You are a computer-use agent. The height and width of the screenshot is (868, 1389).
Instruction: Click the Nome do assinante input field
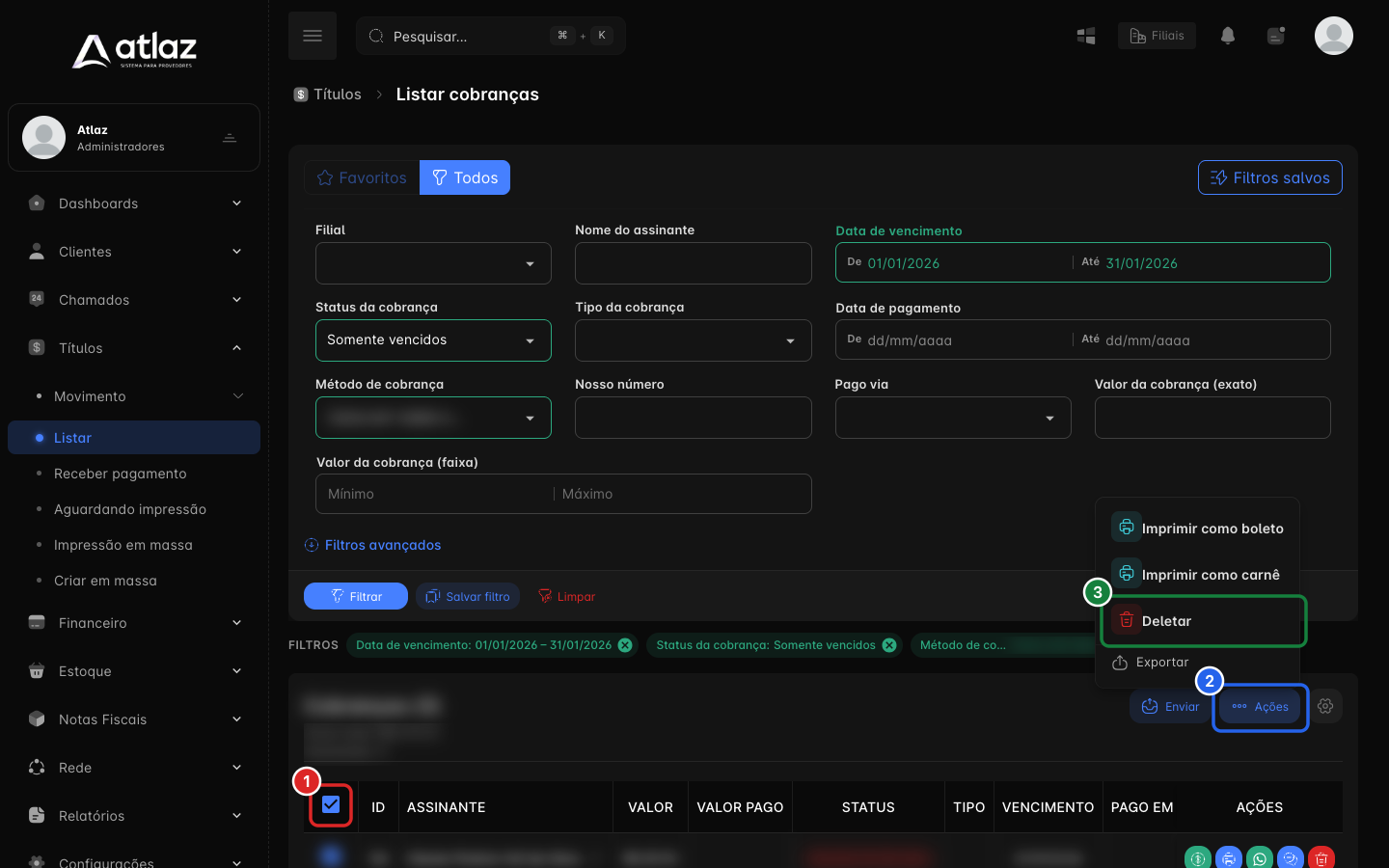694,263
